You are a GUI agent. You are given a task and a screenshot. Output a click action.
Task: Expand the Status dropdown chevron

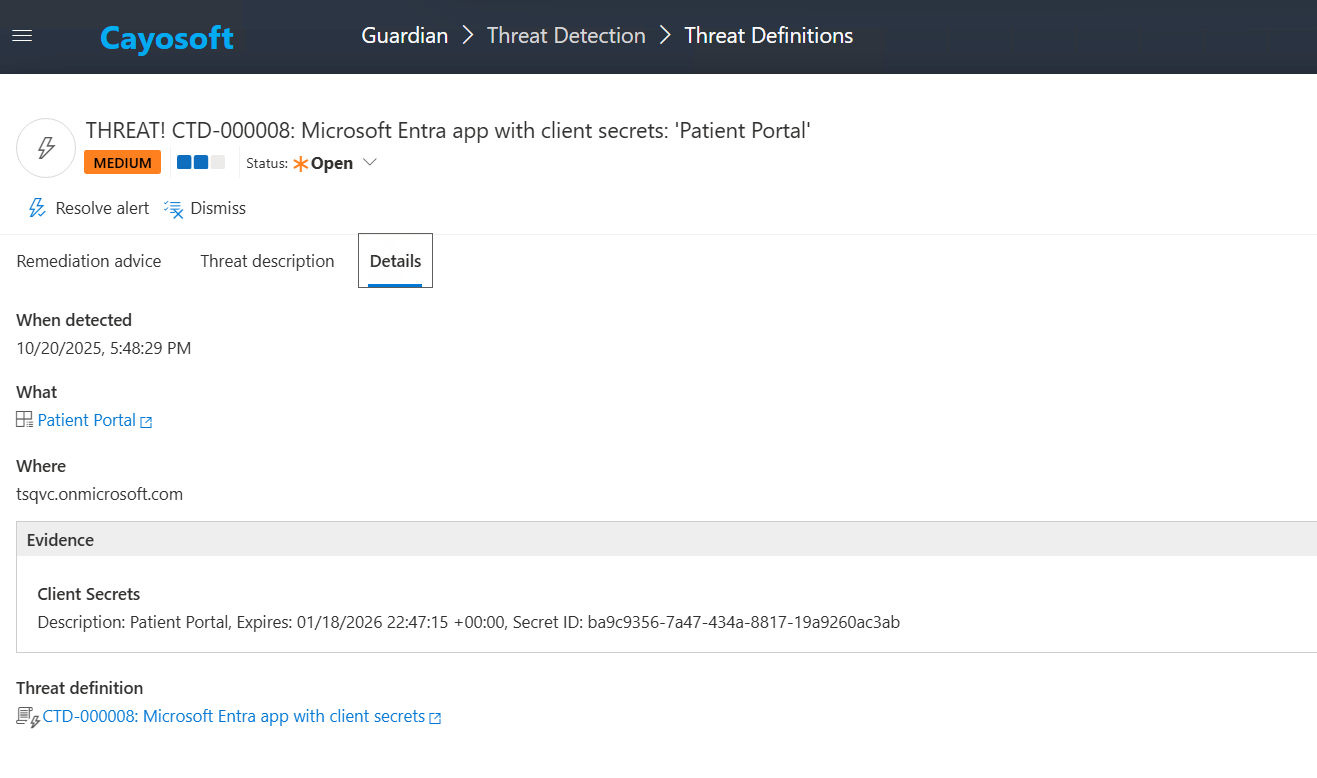click(x=369, y=163)
